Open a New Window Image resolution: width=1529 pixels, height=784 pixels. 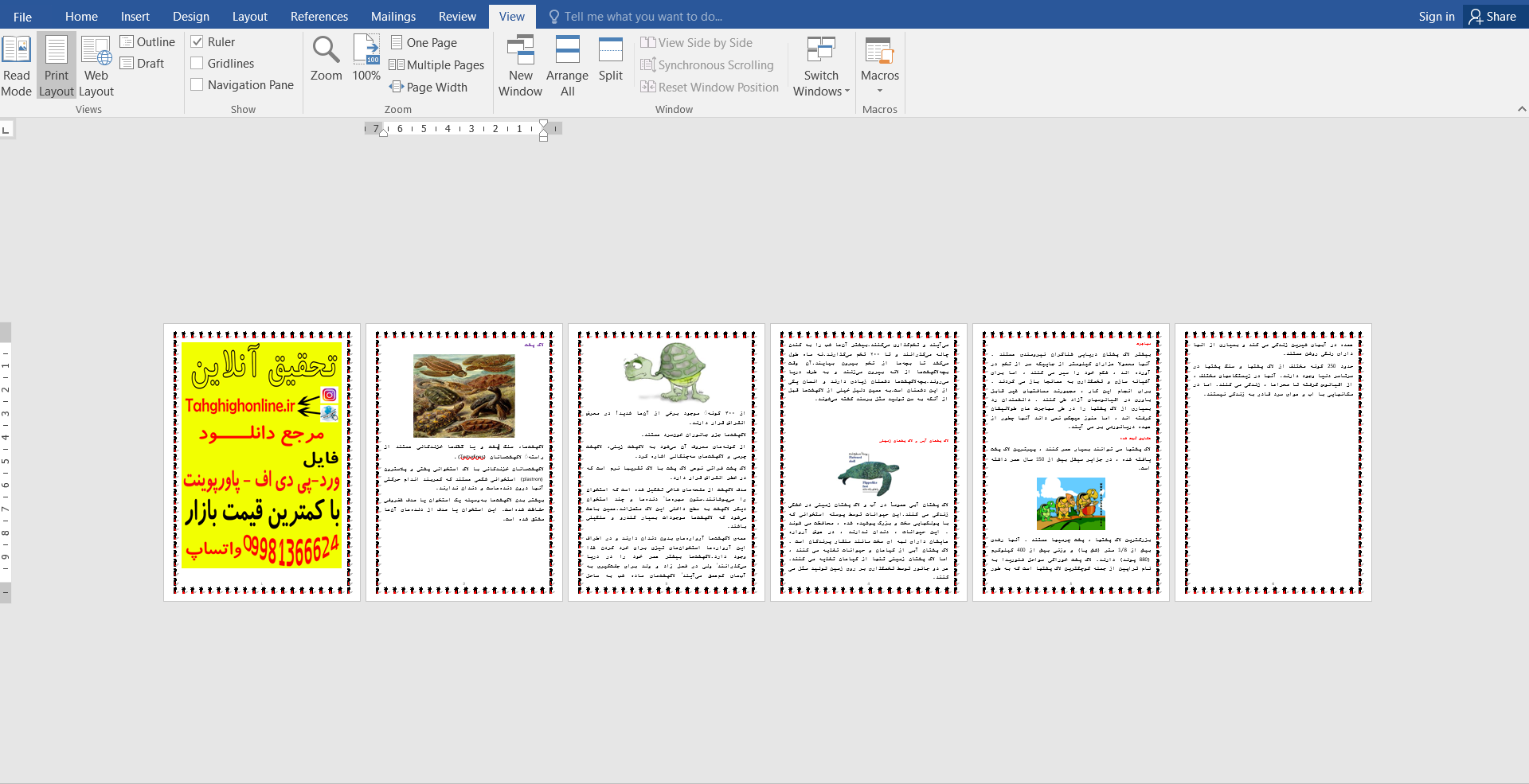tap(520, 66)
